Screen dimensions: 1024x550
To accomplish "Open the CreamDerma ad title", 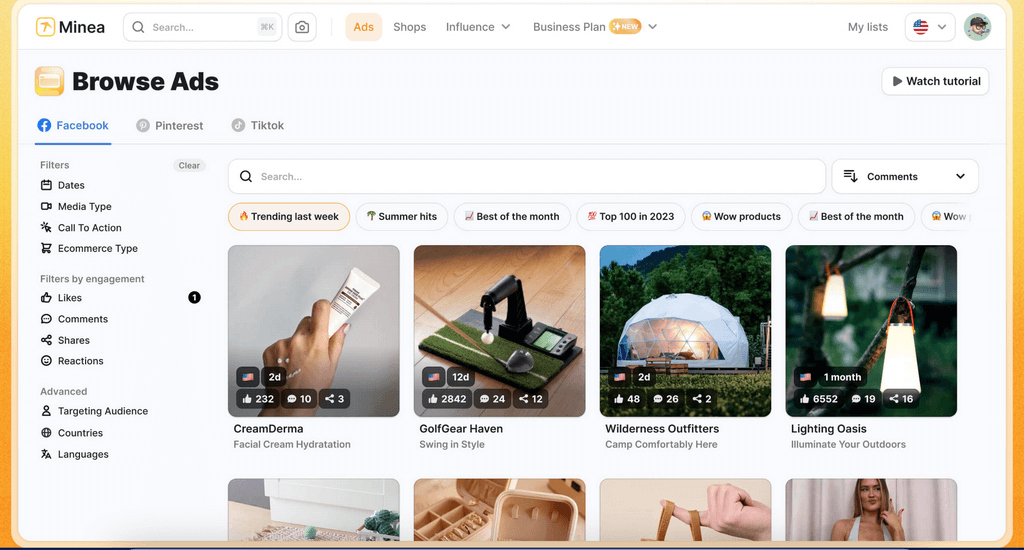I will click(268, 429).
